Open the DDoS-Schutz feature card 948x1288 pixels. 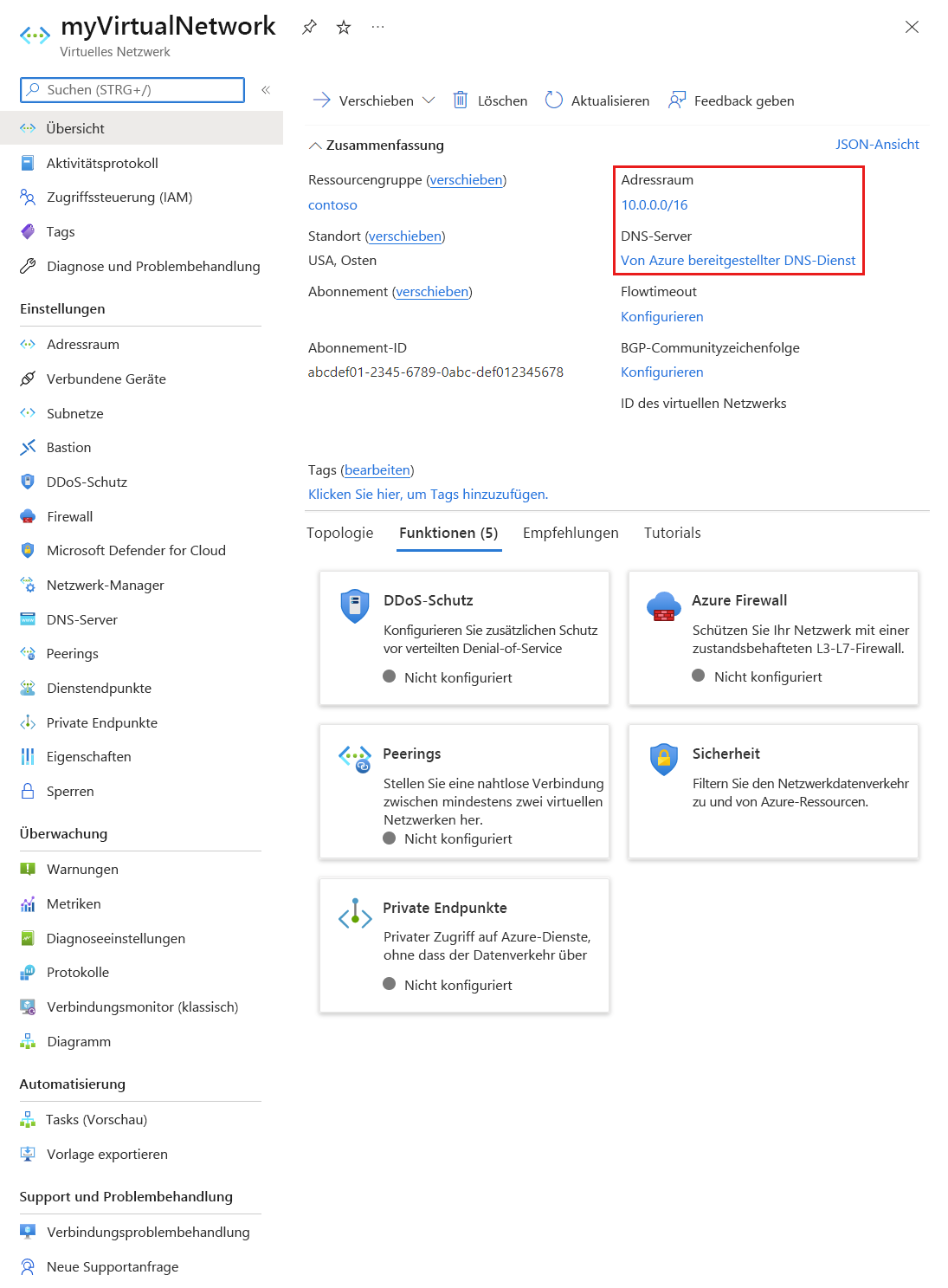click(464, 638)
